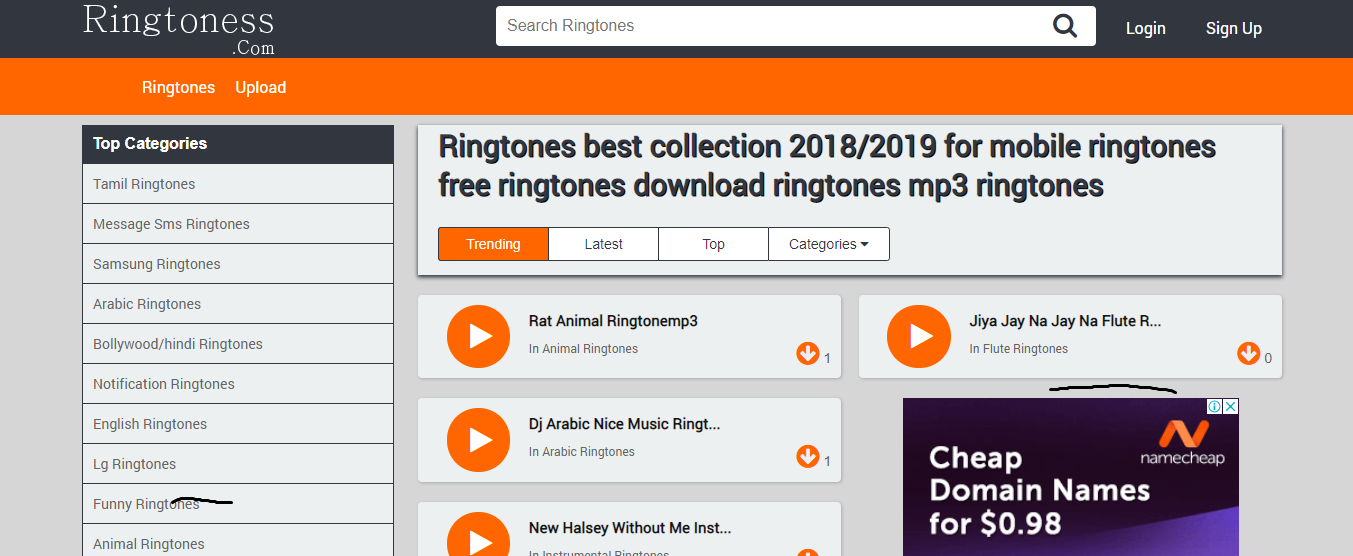Screen dimensions: 1353x556
Task: Open Dj Arabic Nice Music title
Action: [x=624, y=424]
